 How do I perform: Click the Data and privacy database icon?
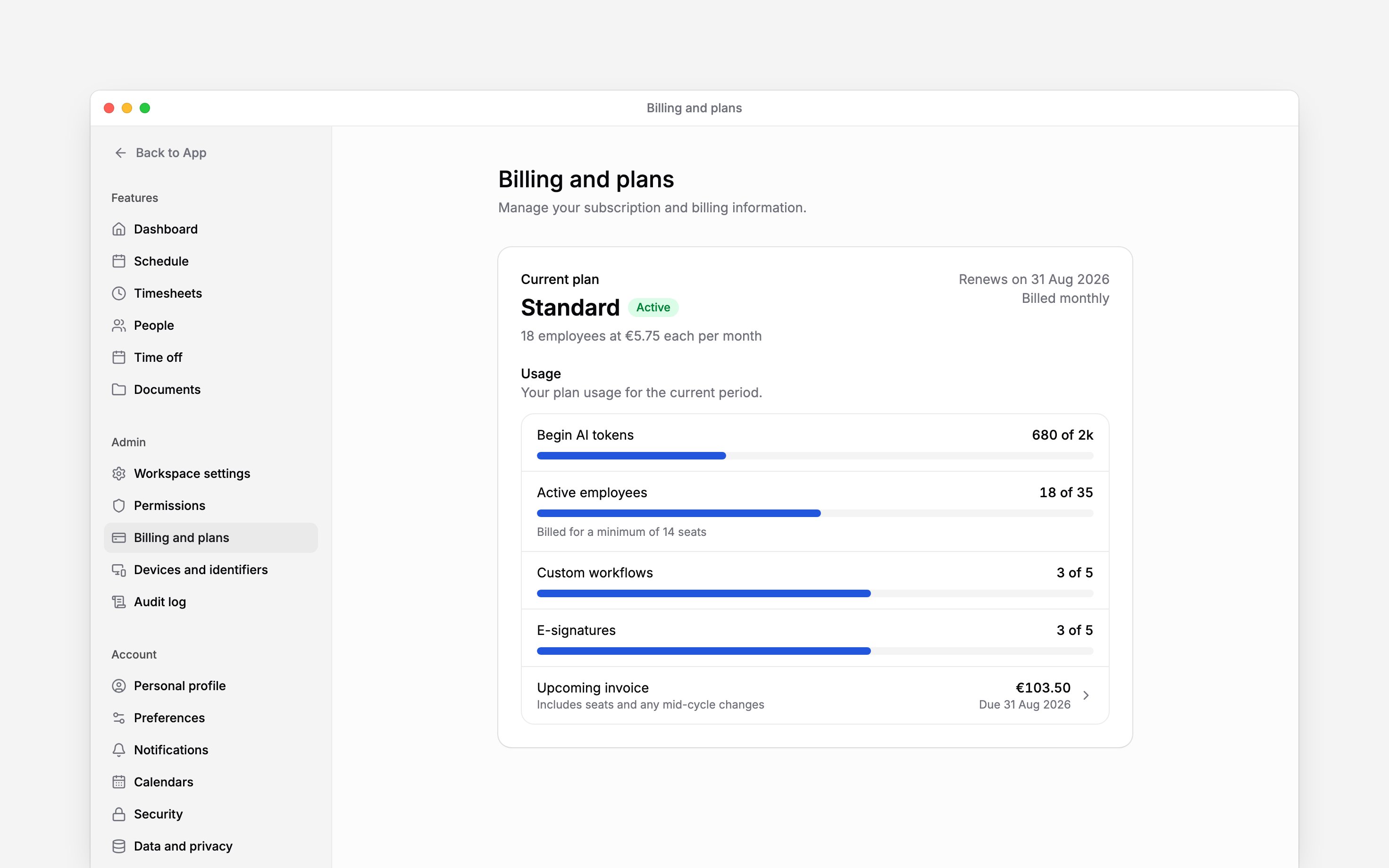119,847
